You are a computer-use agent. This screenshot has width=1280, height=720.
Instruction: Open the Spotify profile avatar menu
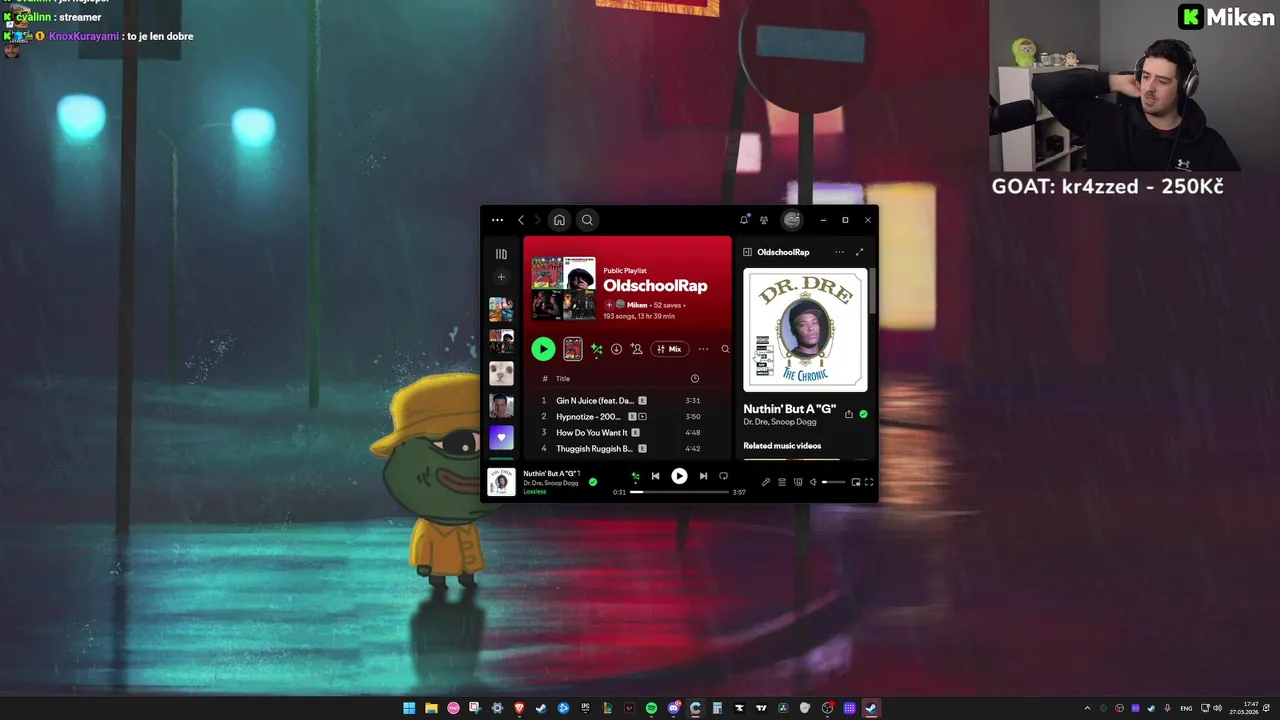click(792, 220)
